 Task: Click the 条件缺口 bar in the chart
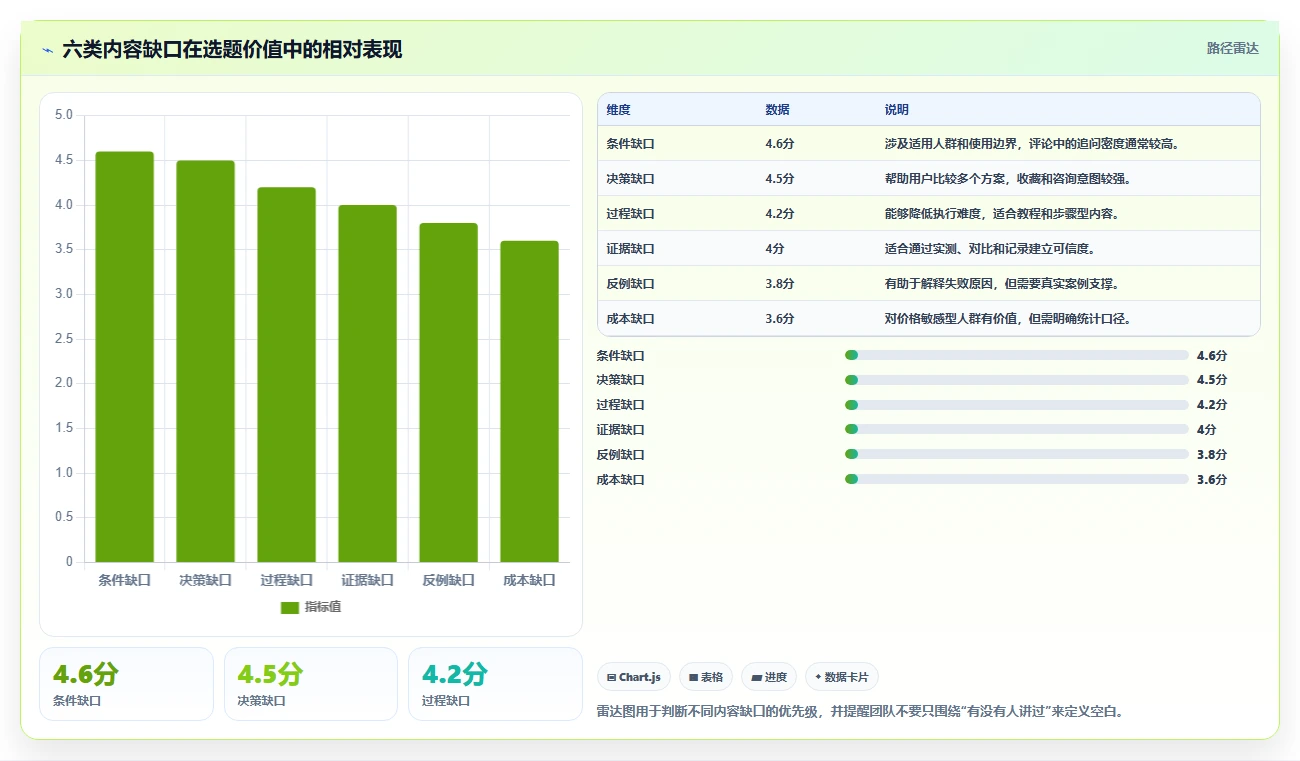tap(125, 357)
